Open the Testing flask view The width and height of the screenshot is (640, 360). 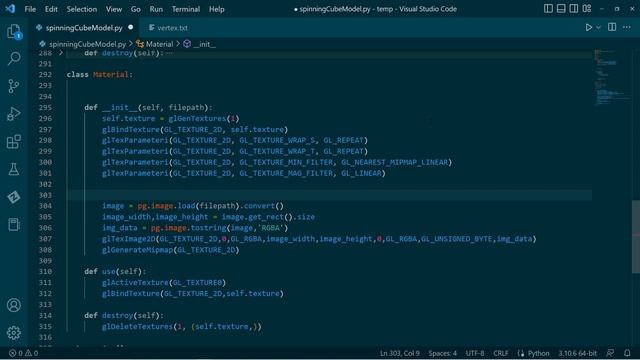tap(13, 169)
